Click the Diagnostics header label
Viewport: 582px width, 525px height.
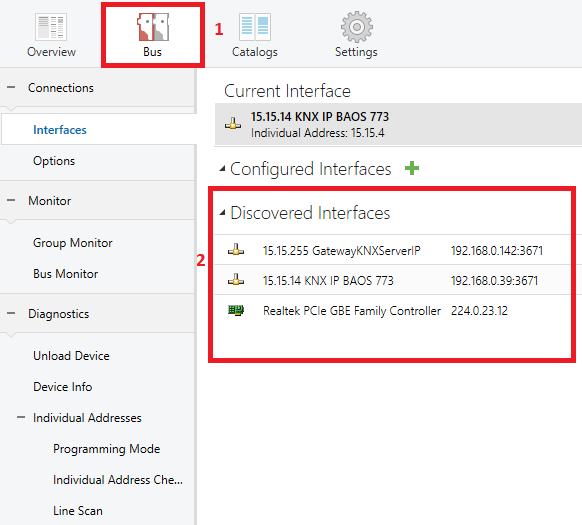coord(59,314)
